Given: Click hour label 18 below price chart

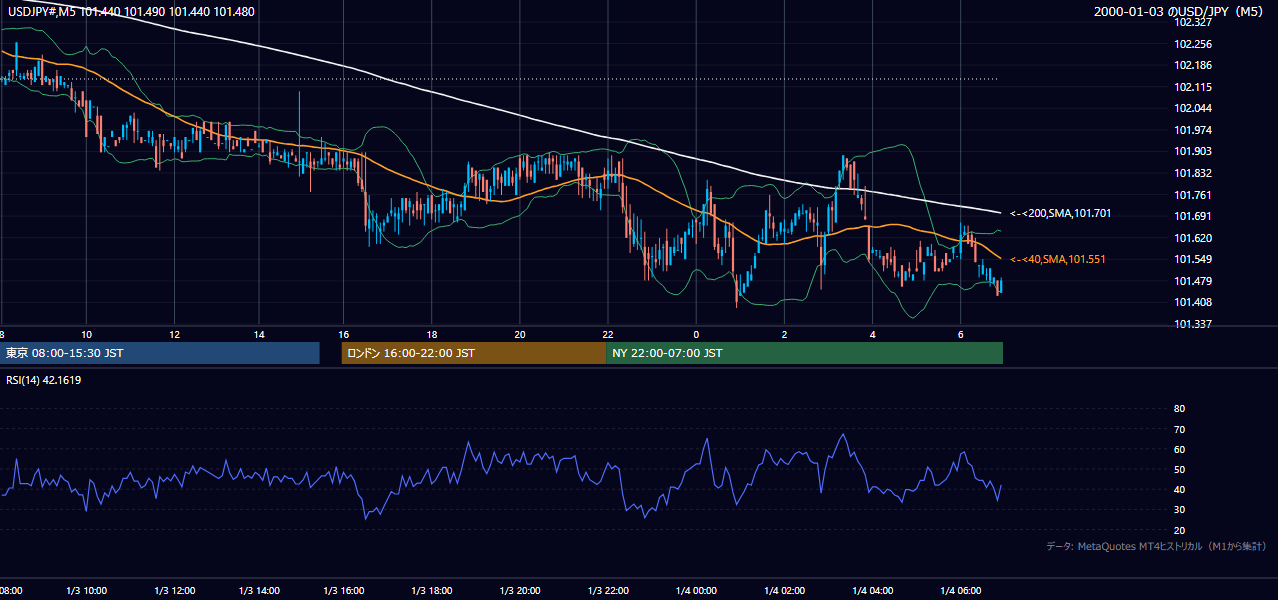Looking at the screenshot, I should point(433,333).
